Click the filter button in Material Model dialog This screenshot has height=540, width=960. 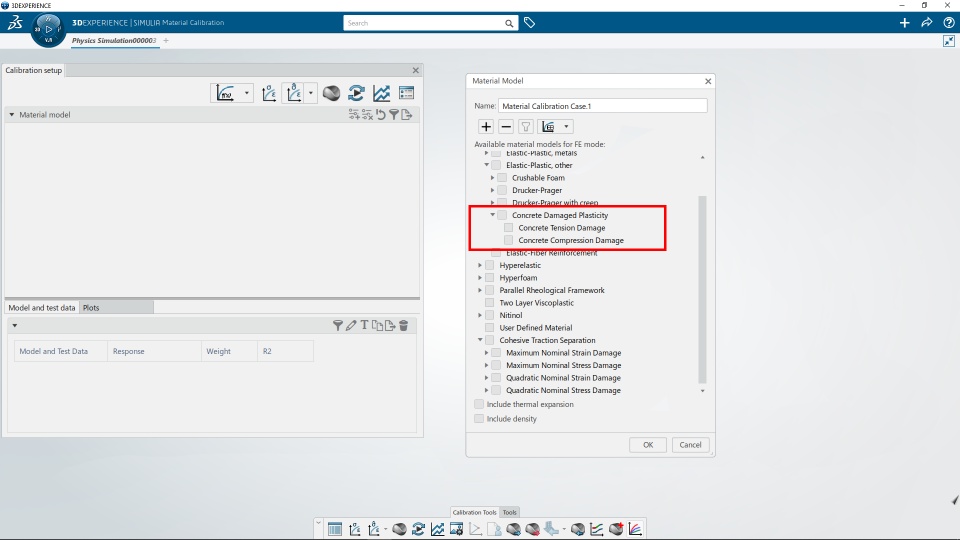[525, 127]
